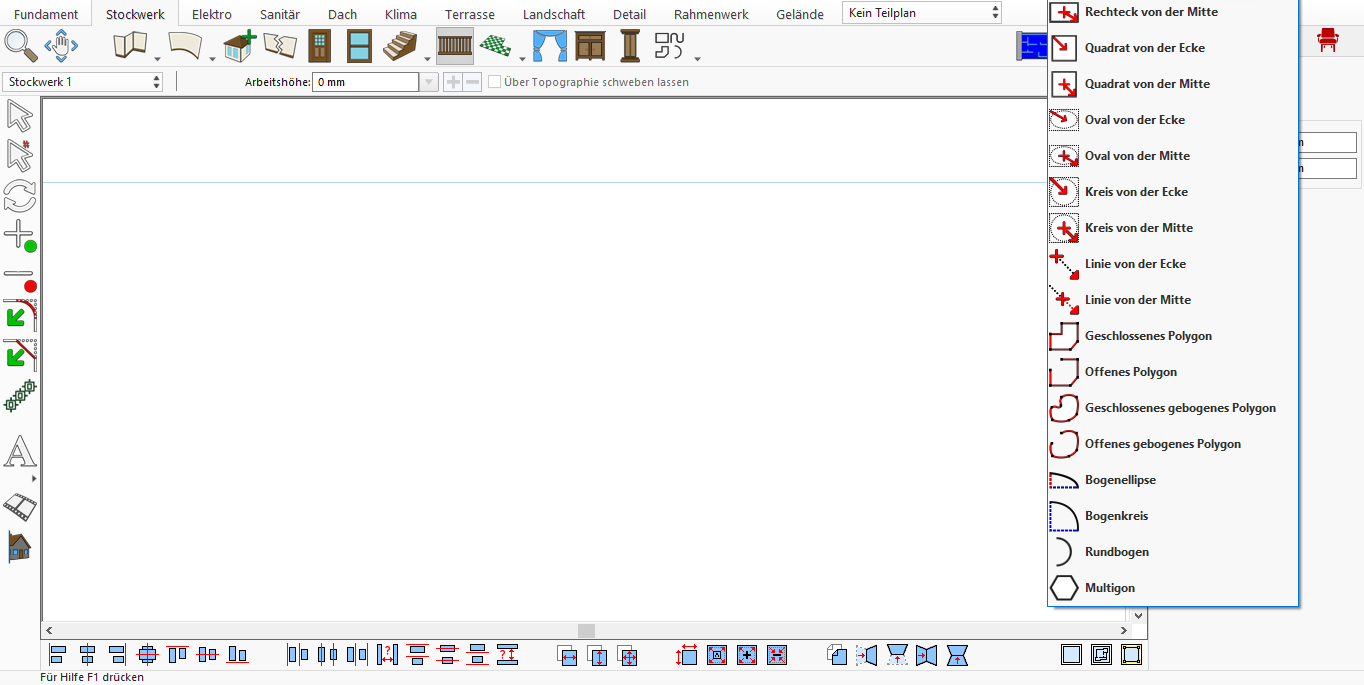
Task: Select the door tool icon
Action: (x=319, y=47)
